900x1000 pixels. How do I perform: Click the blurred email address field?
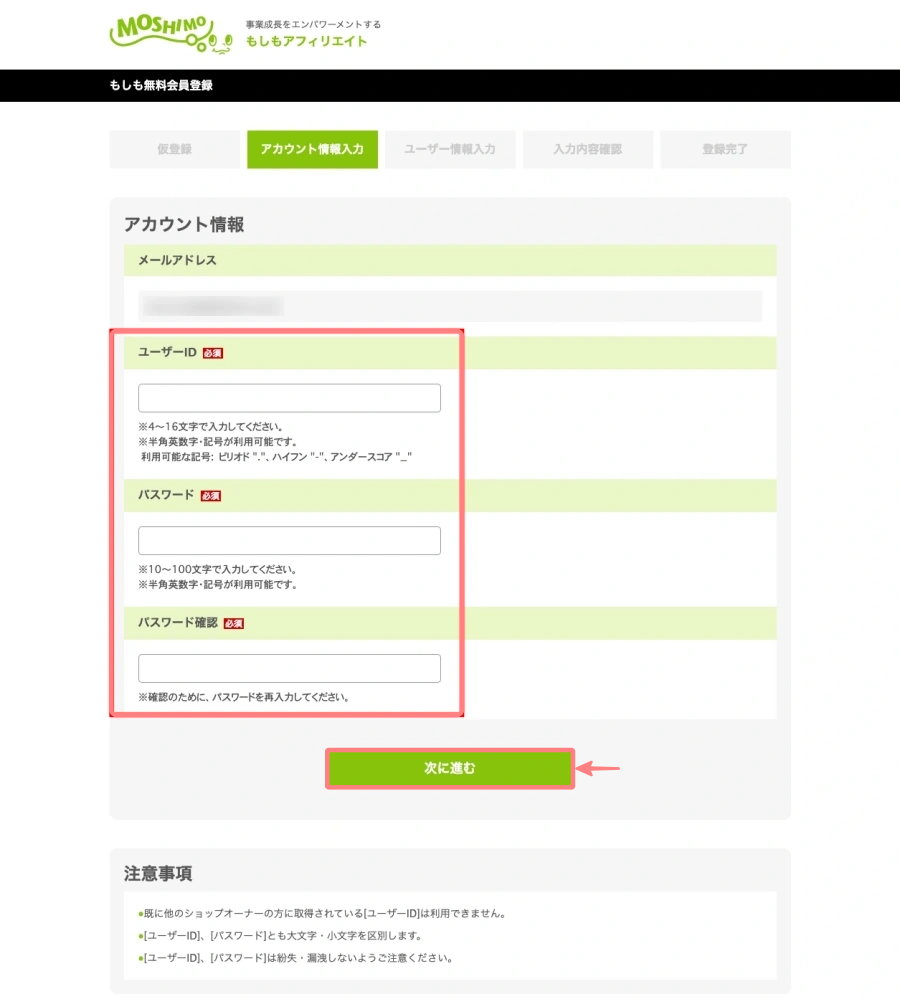450,306
